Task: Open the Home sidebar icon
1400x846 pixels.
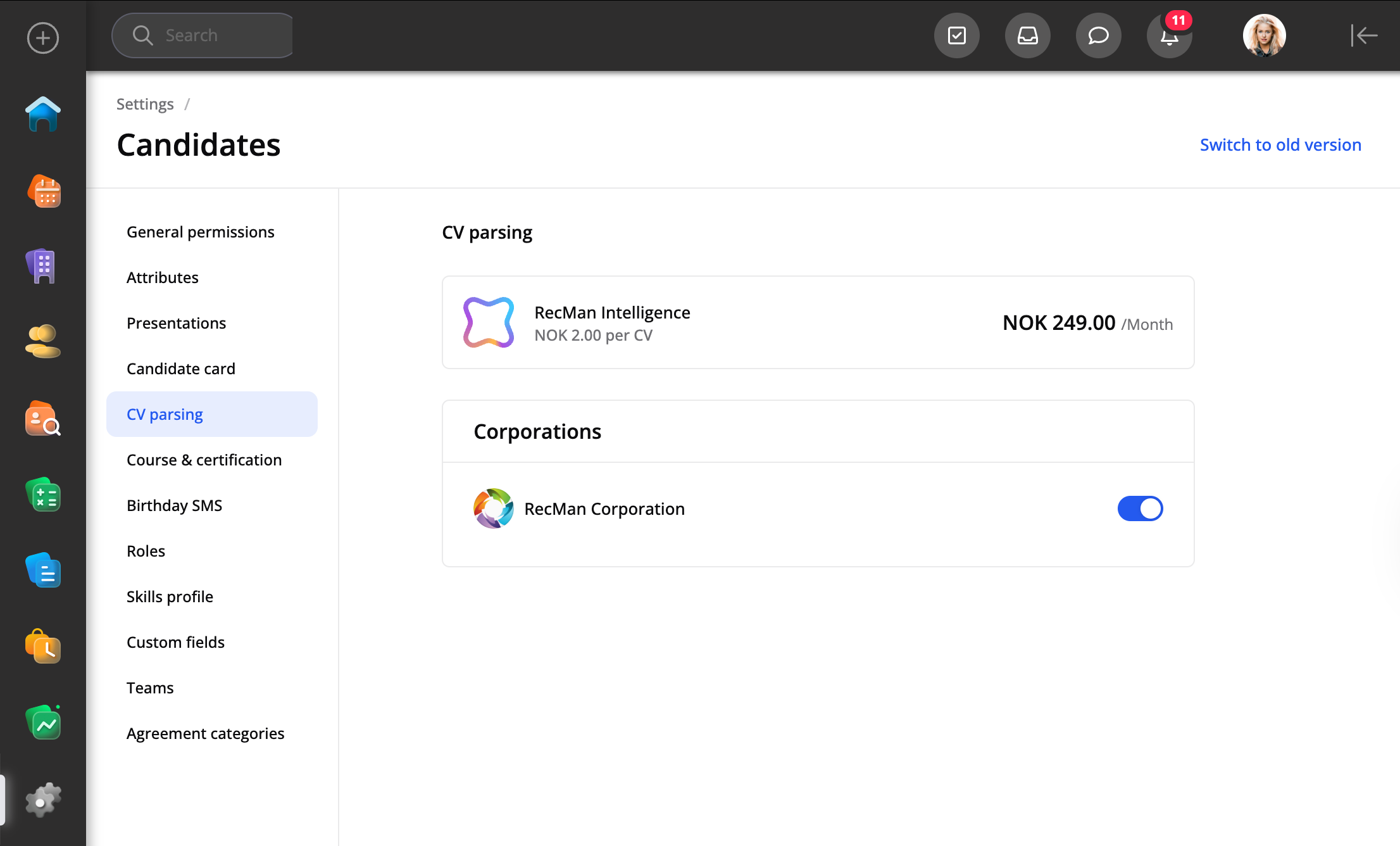Action: [43, 115]
